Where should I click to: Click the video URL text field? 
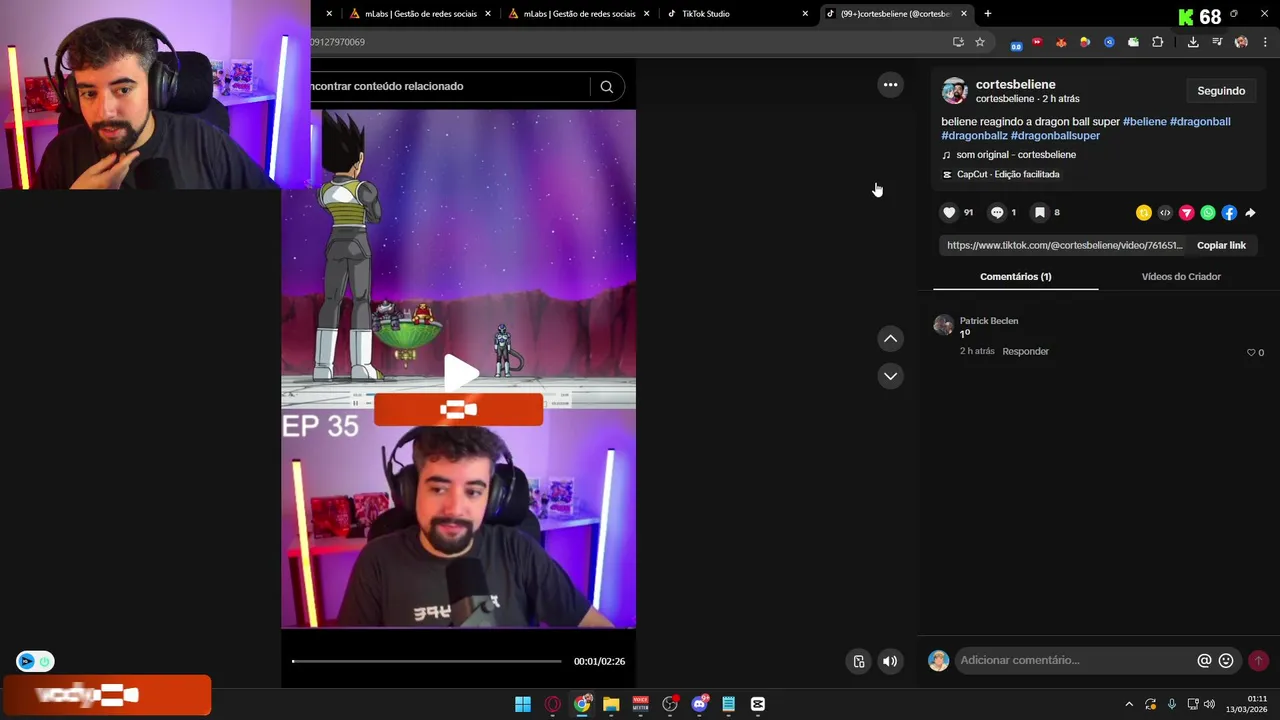(x=1064, y=245)
